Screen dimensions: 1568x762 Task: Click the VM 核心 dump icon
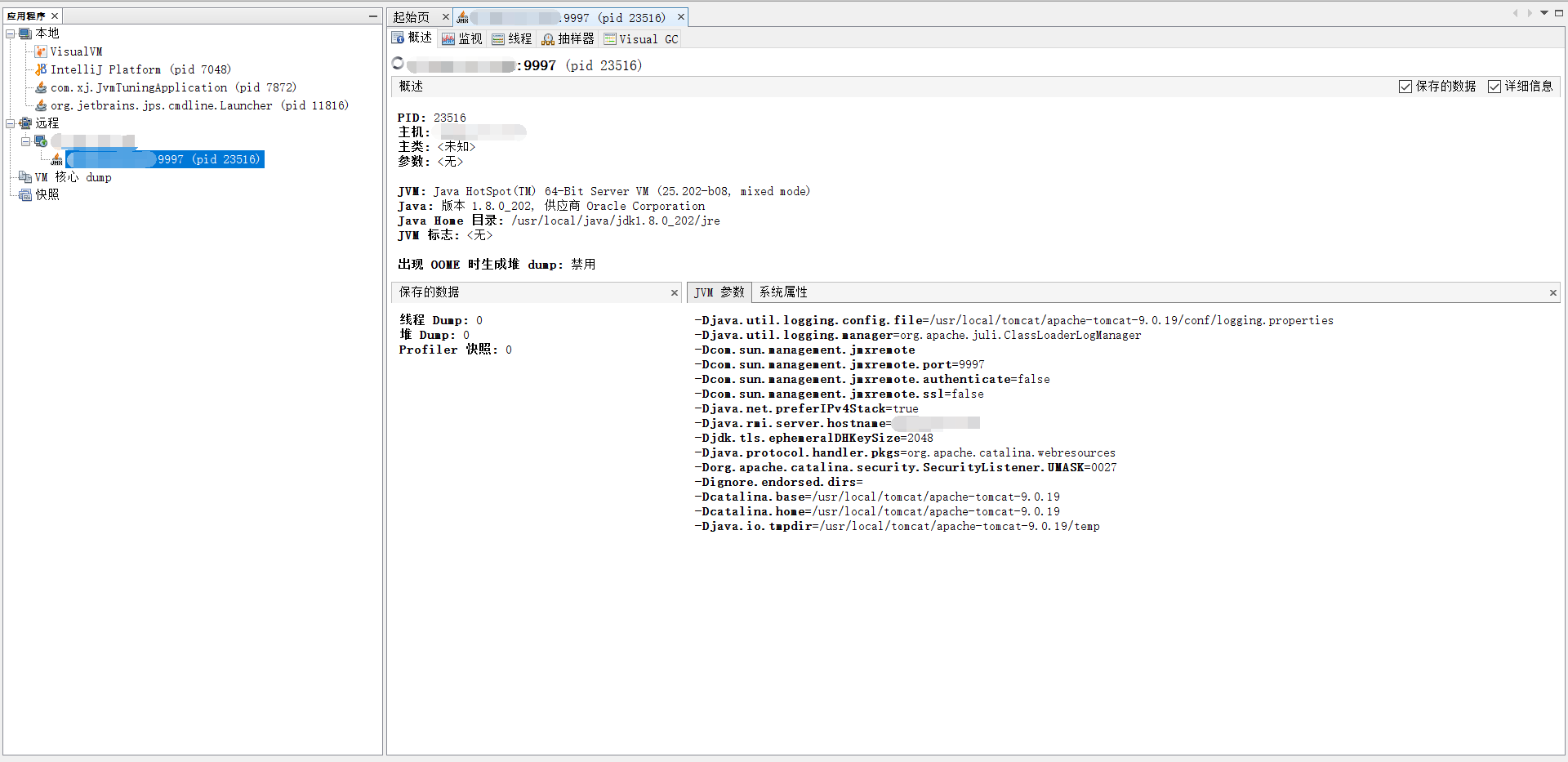click(x=25, y=177)
